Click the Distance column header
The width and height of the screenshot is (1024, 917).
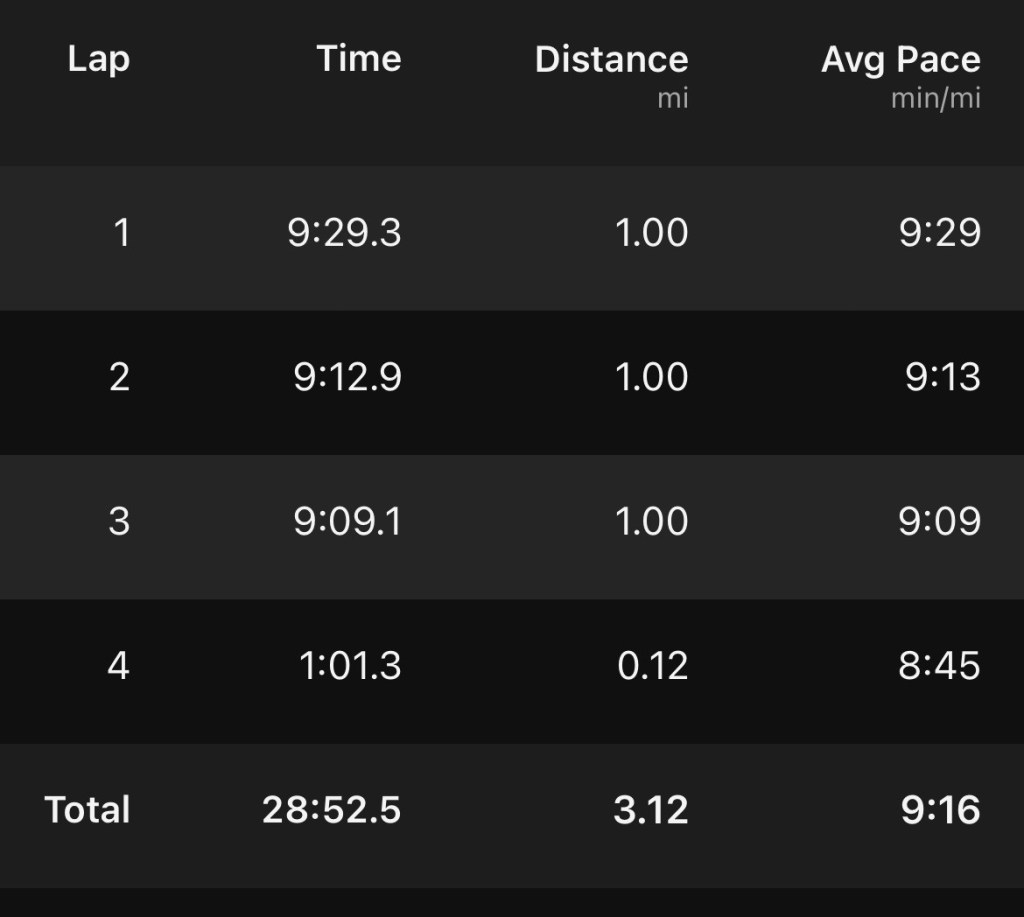(611, 60)
